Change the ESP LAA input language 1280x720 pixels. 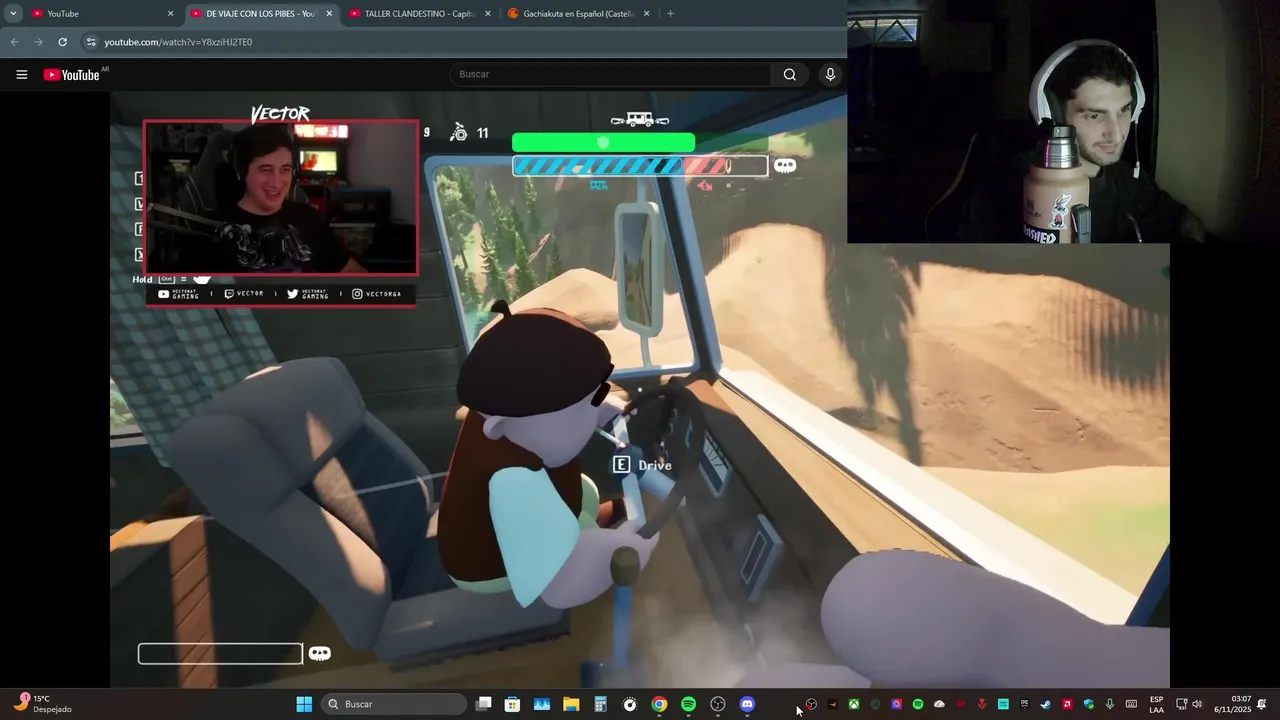pyautogui.click(x=1156, y=704)
